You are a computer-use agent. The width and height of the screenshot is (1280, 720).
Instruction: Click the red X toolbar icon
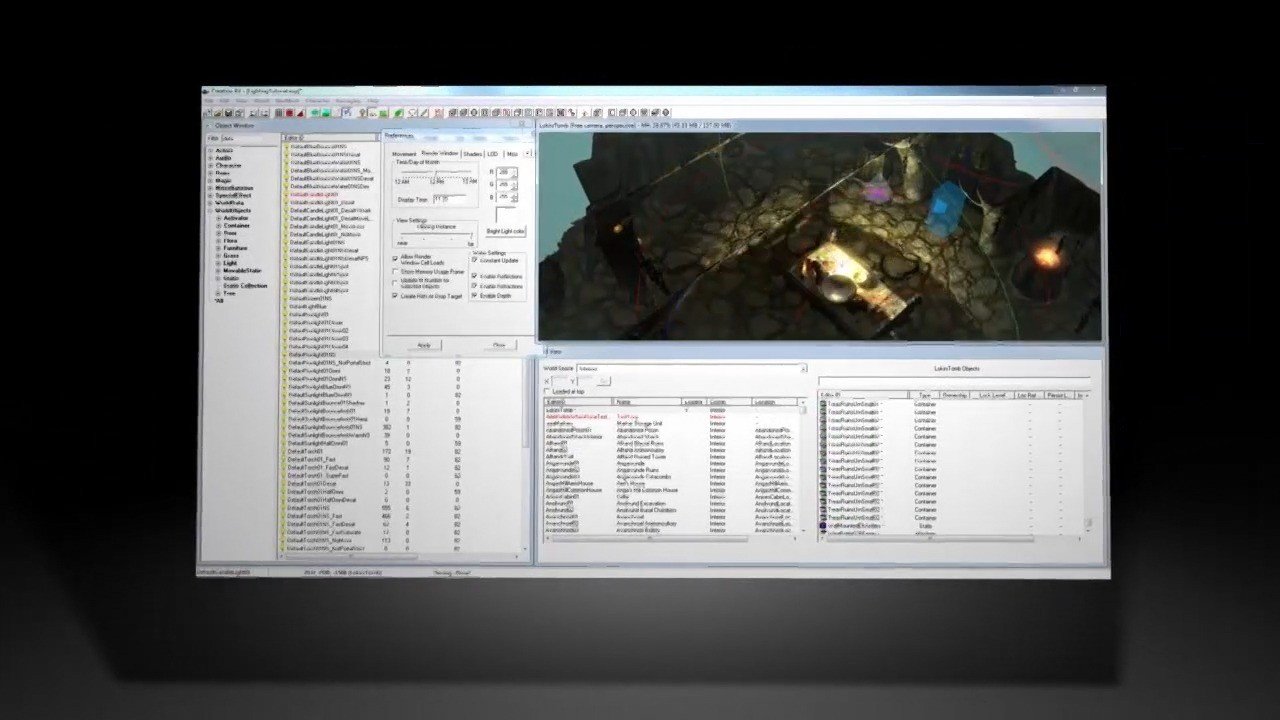[x=437, y=113]
